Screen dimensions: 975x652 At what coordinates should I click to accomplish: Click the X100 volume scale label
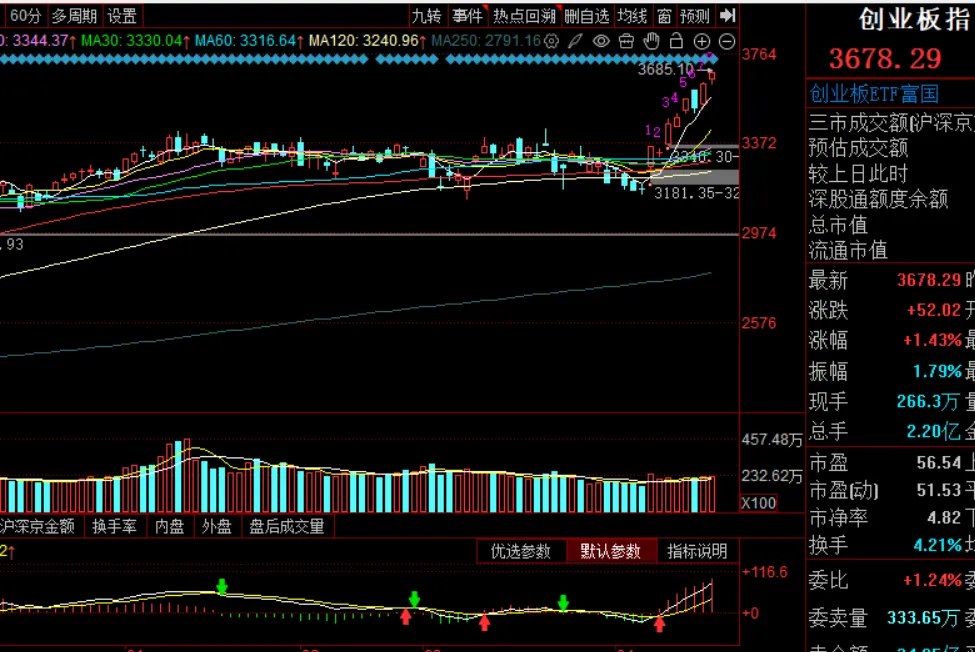click(759, 503)
